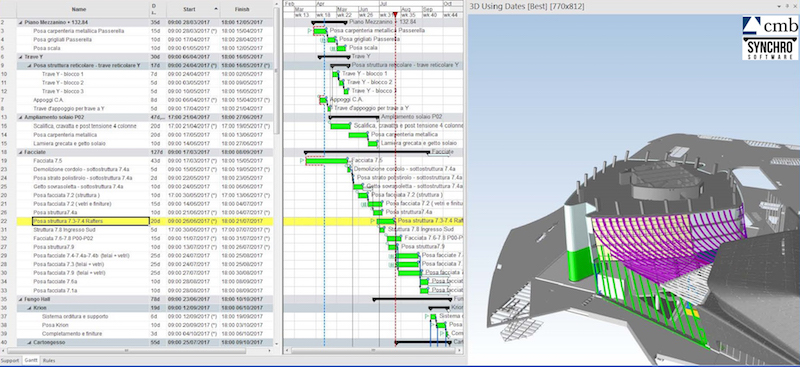Collapse the Trave Y summary task
The height and width of the screenshot is (367, 800).
(x=20, y=57)
